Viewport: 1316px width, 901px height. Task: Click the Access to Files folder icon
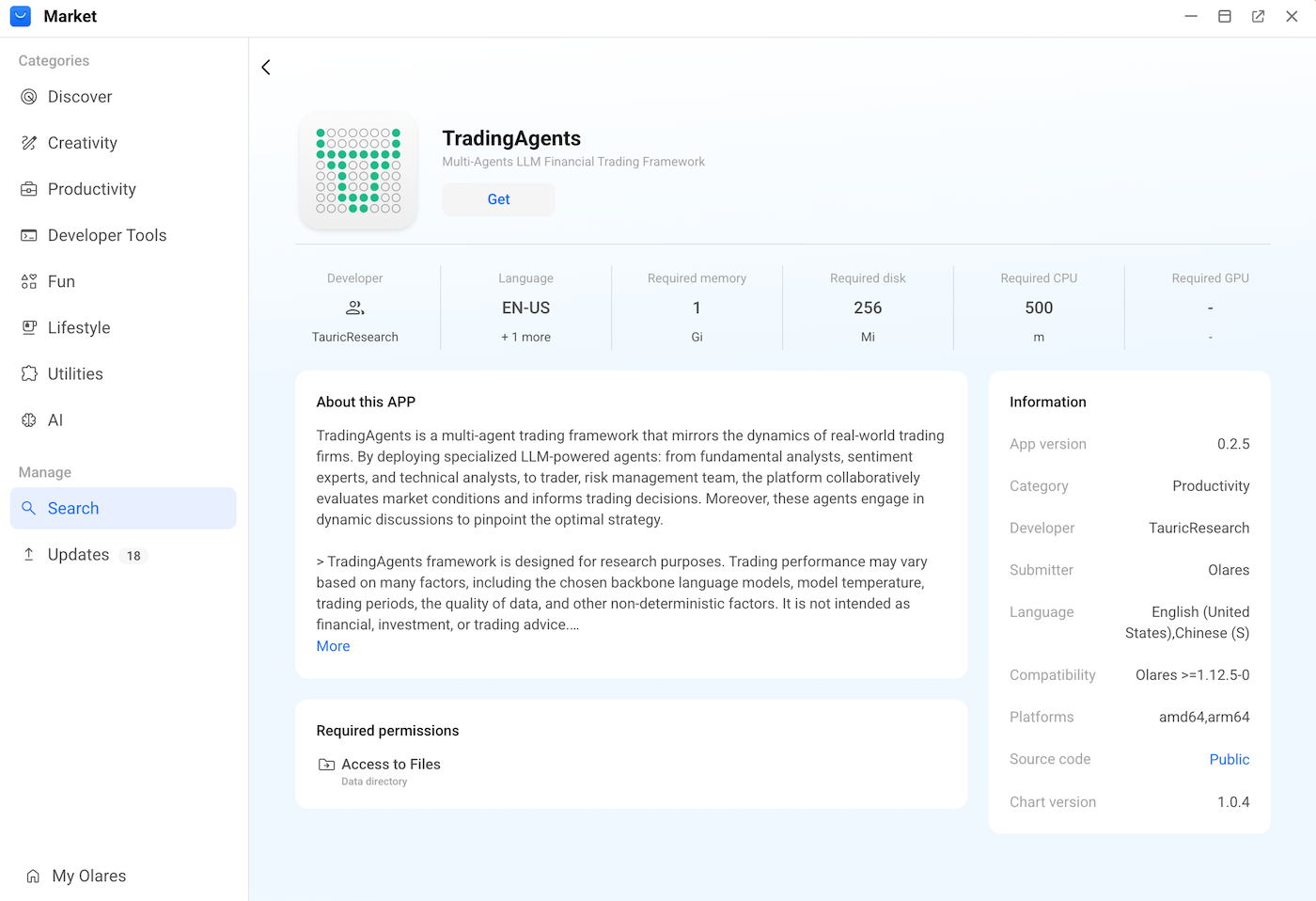pyautogui.click(x=326, y=765)
